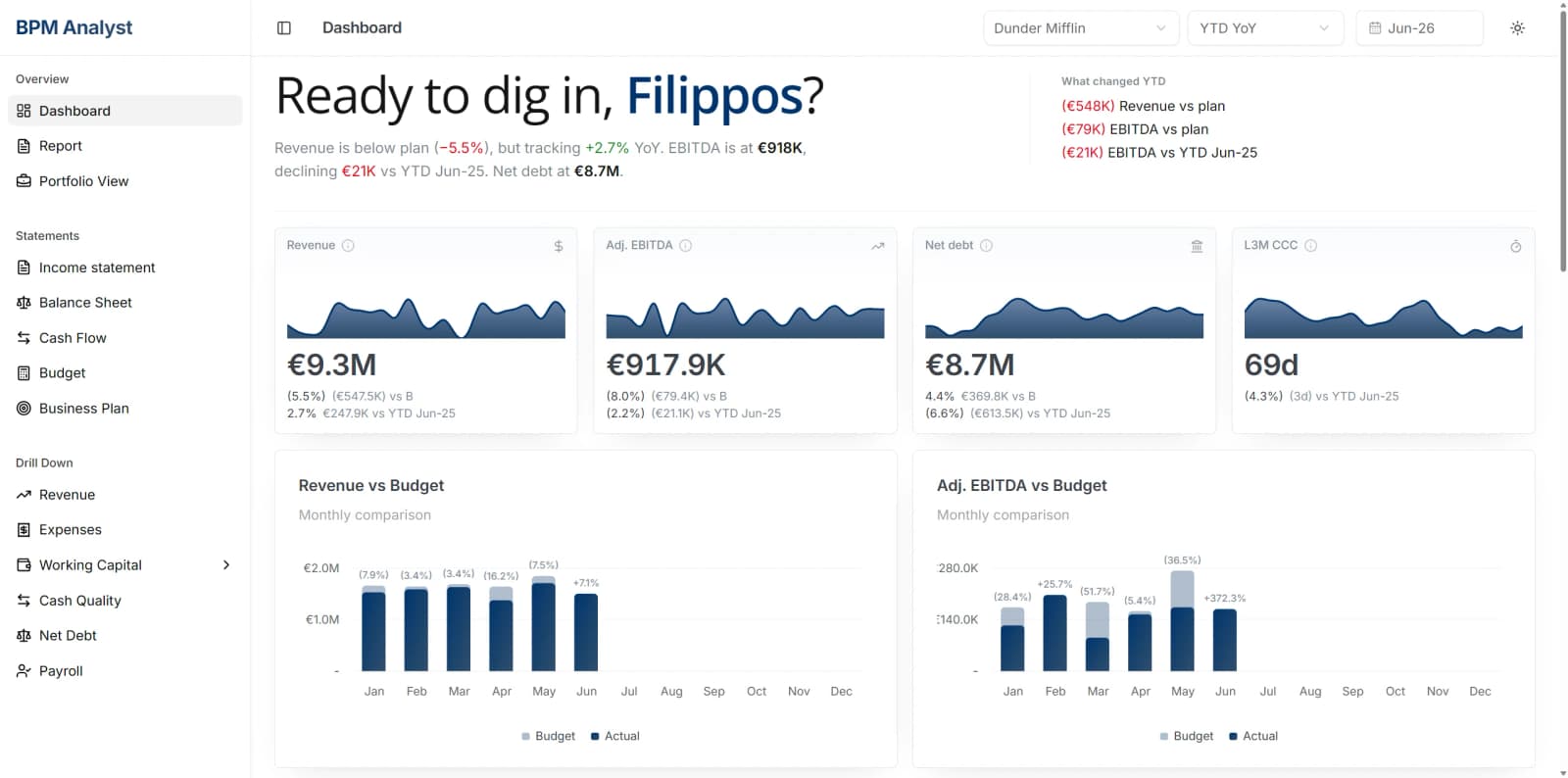Click the Payroll person icon
Viewport: 1568px width, 778px height.
pos(24,671)
